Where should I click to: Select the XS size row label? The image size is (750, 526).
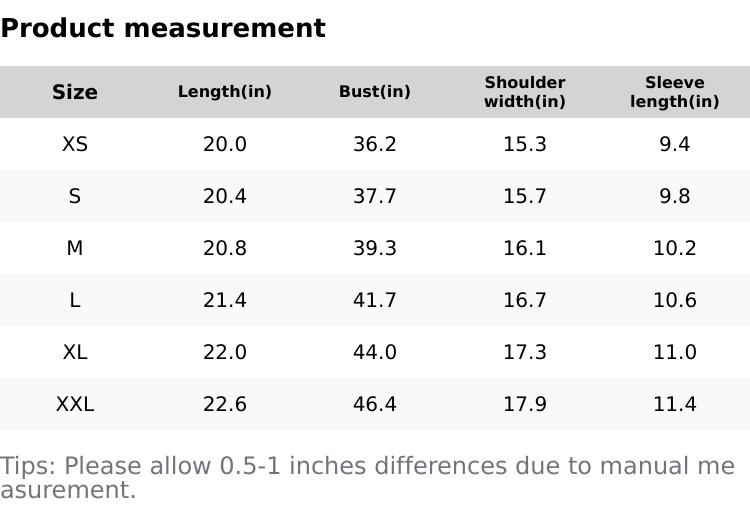tap(75, 144)
